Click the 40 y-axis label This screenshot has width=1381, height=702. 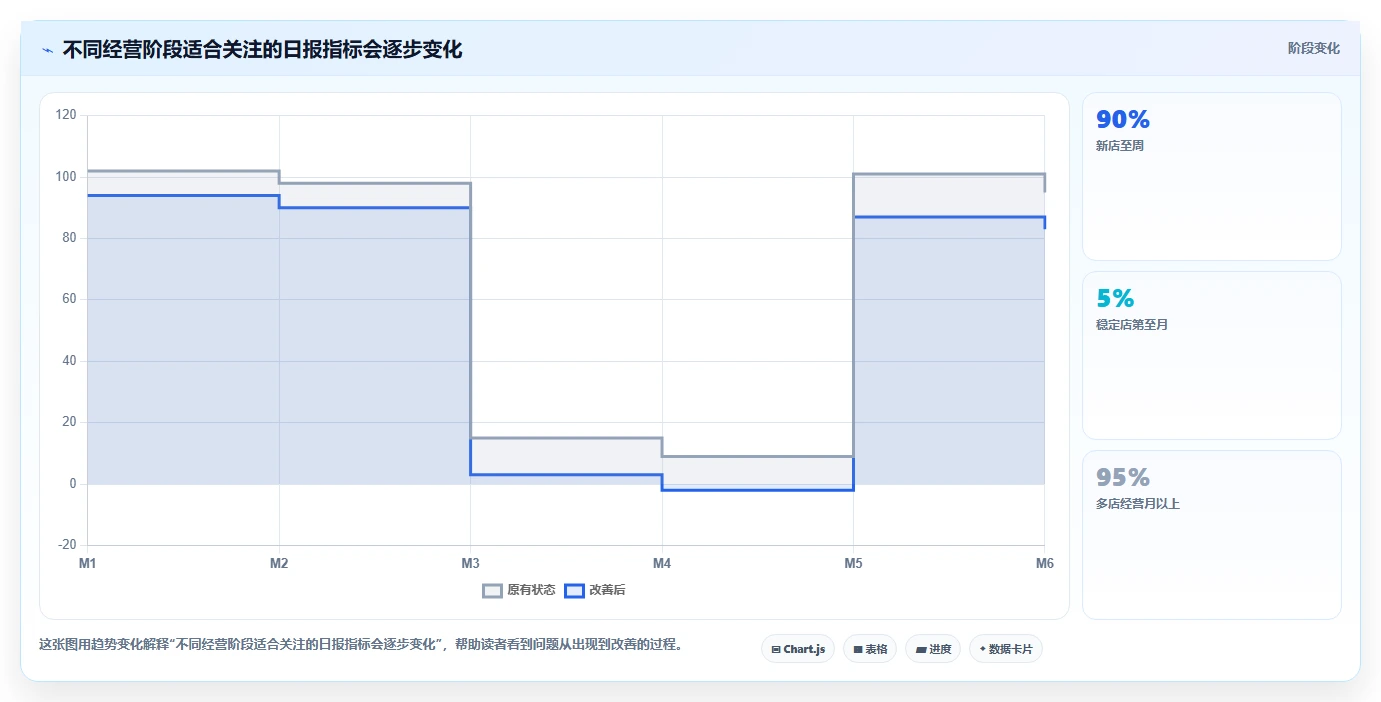point(69,361)
